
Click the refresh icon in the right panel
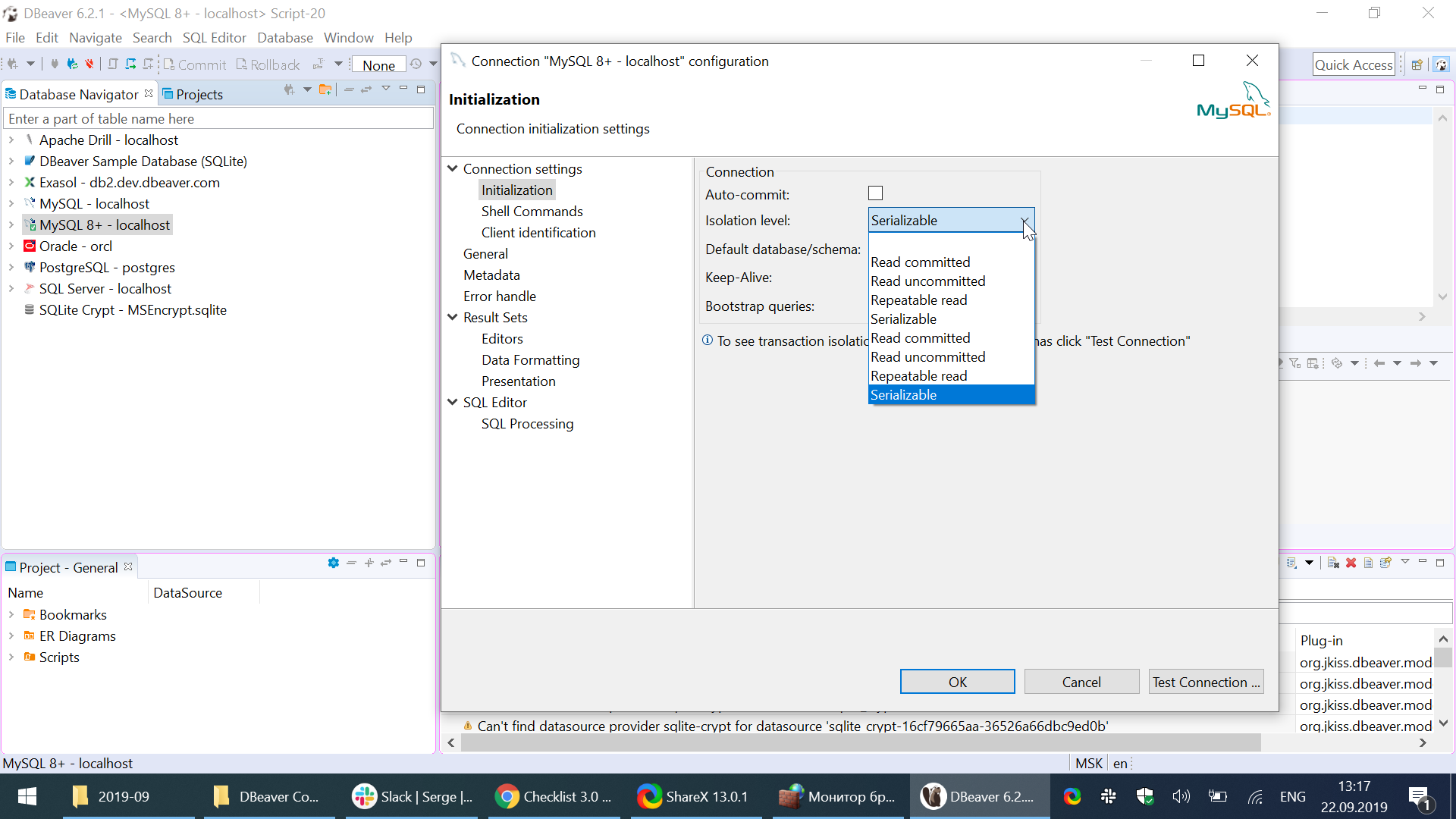pyautogui.click(x=1337, y=363)
